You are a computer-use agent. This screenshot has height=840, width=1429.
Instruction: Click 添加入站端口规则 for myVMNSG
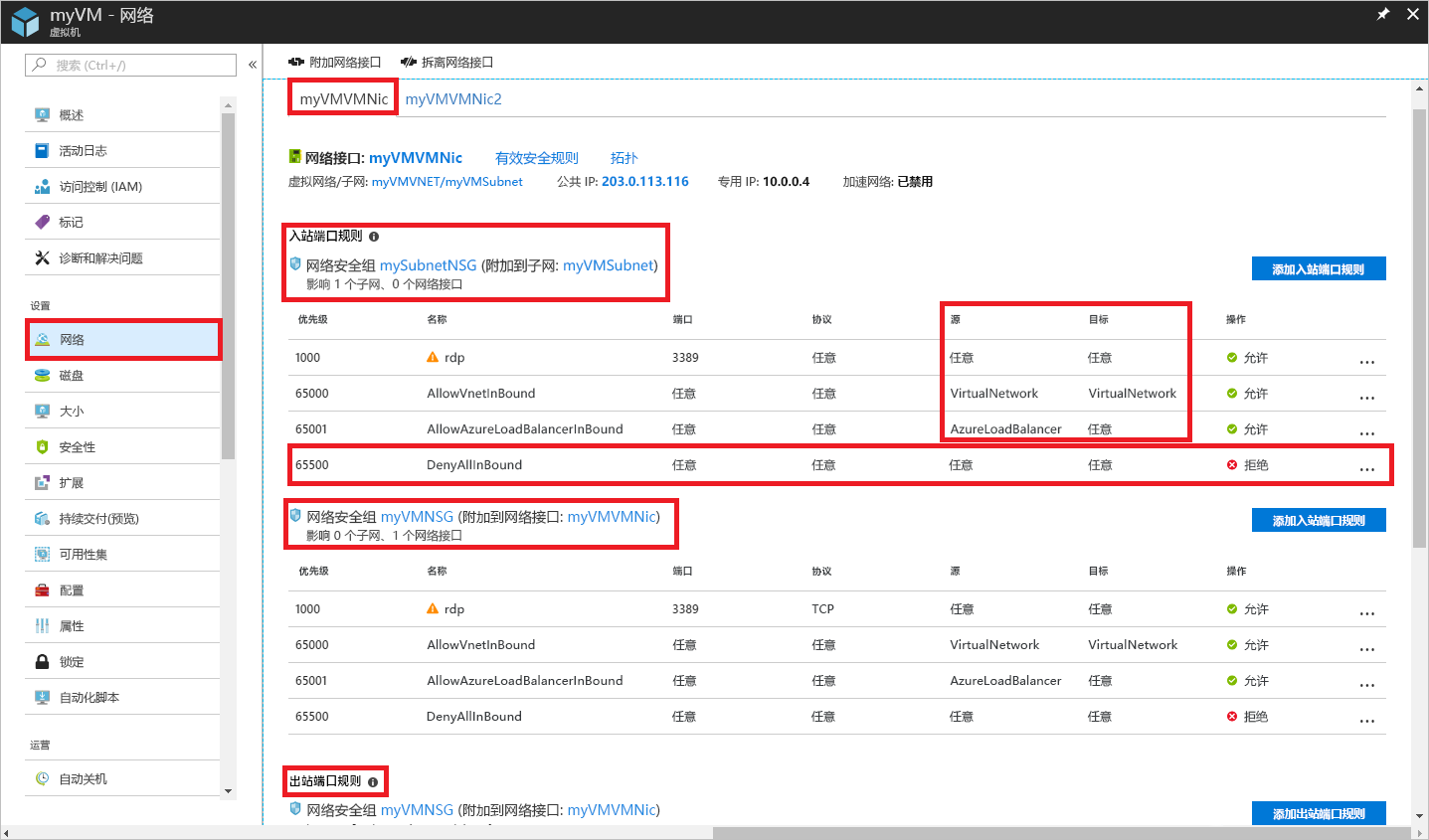[1319, 521]
